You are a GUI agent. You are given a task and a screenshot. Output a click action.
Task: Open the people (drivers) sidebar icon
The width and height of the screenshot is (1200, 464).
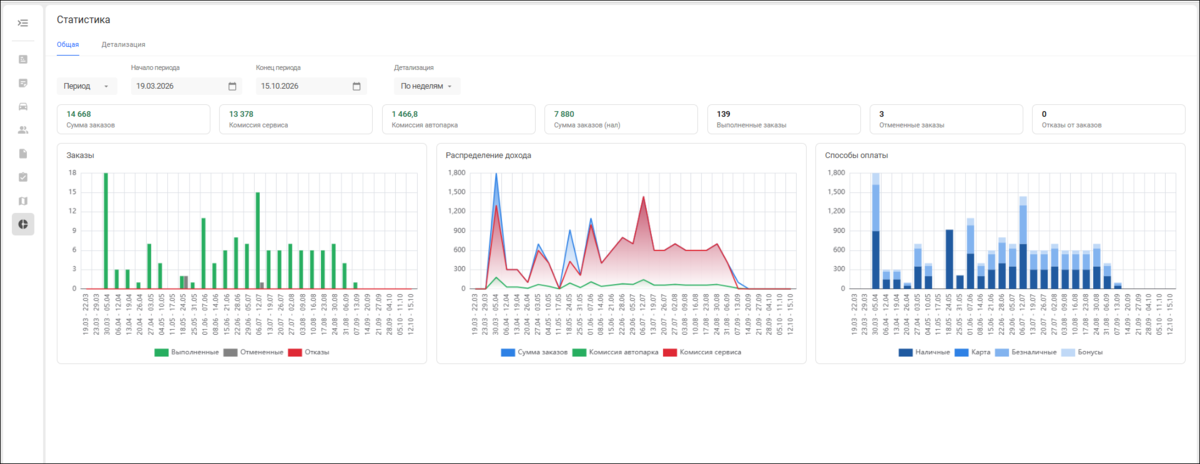point(23,130)
